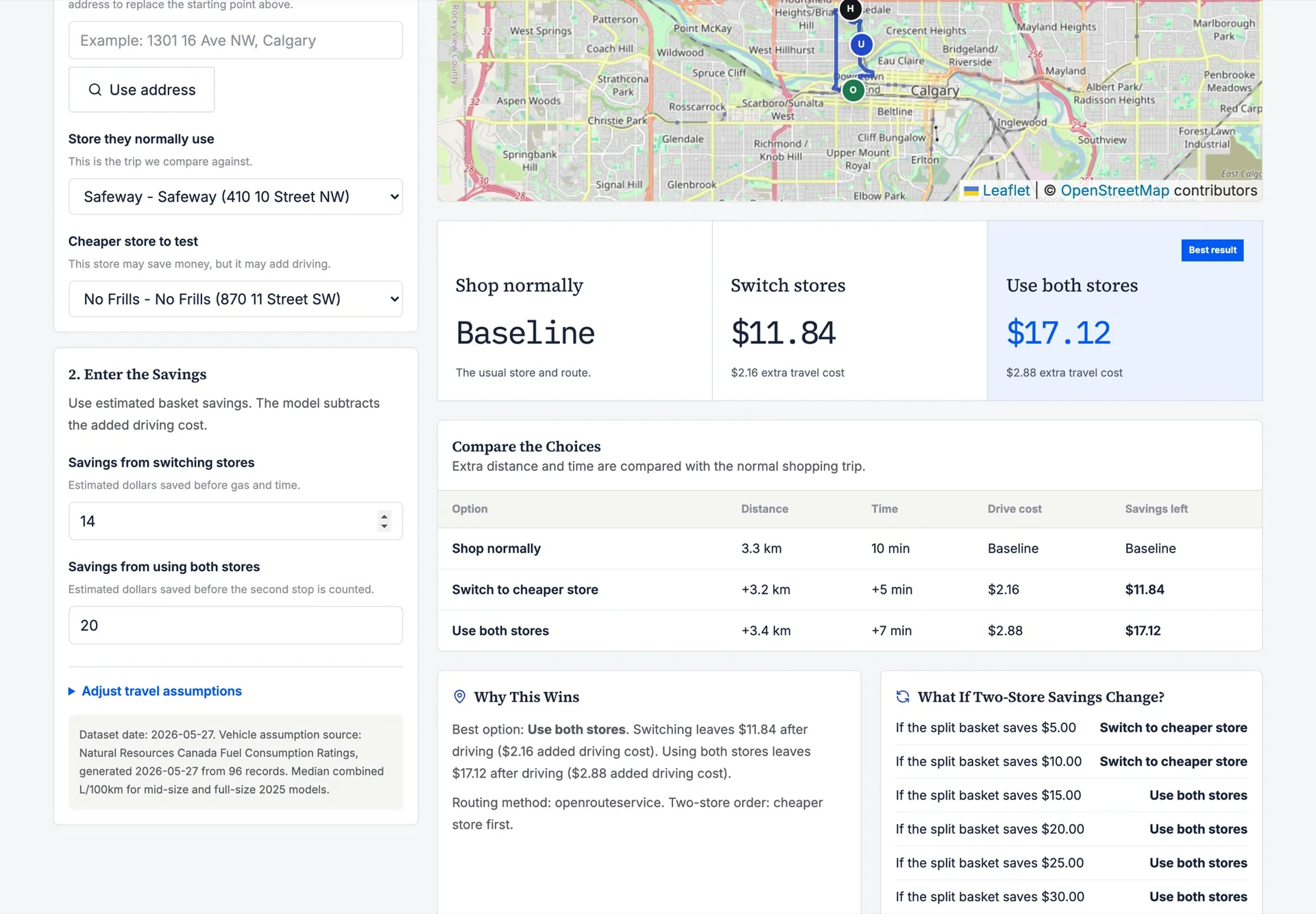Click the split basket saves $10.00 row
The image size is (1316, 914).
1071,761
